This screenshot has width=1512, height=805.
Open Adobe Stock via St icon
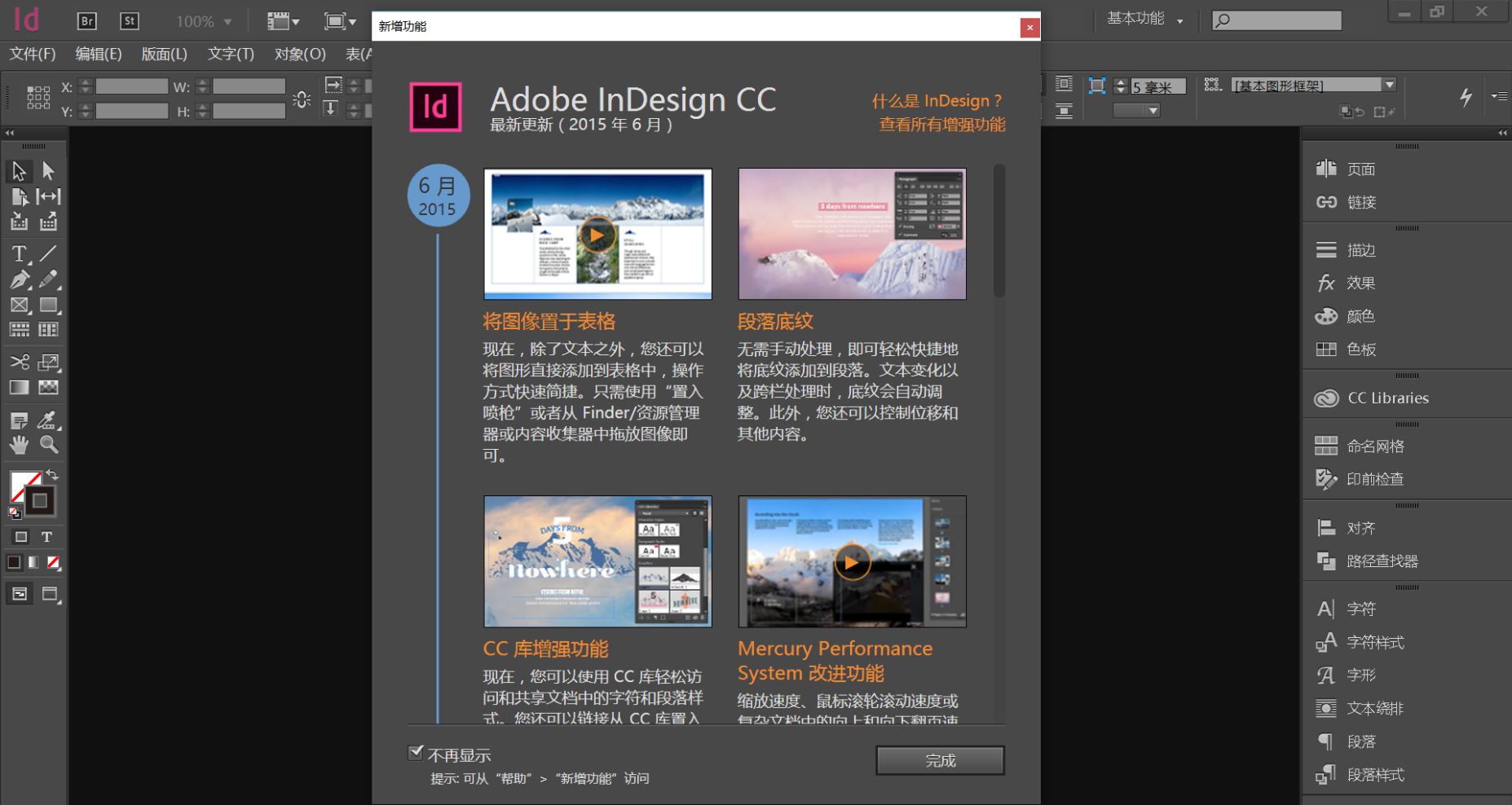130,21
